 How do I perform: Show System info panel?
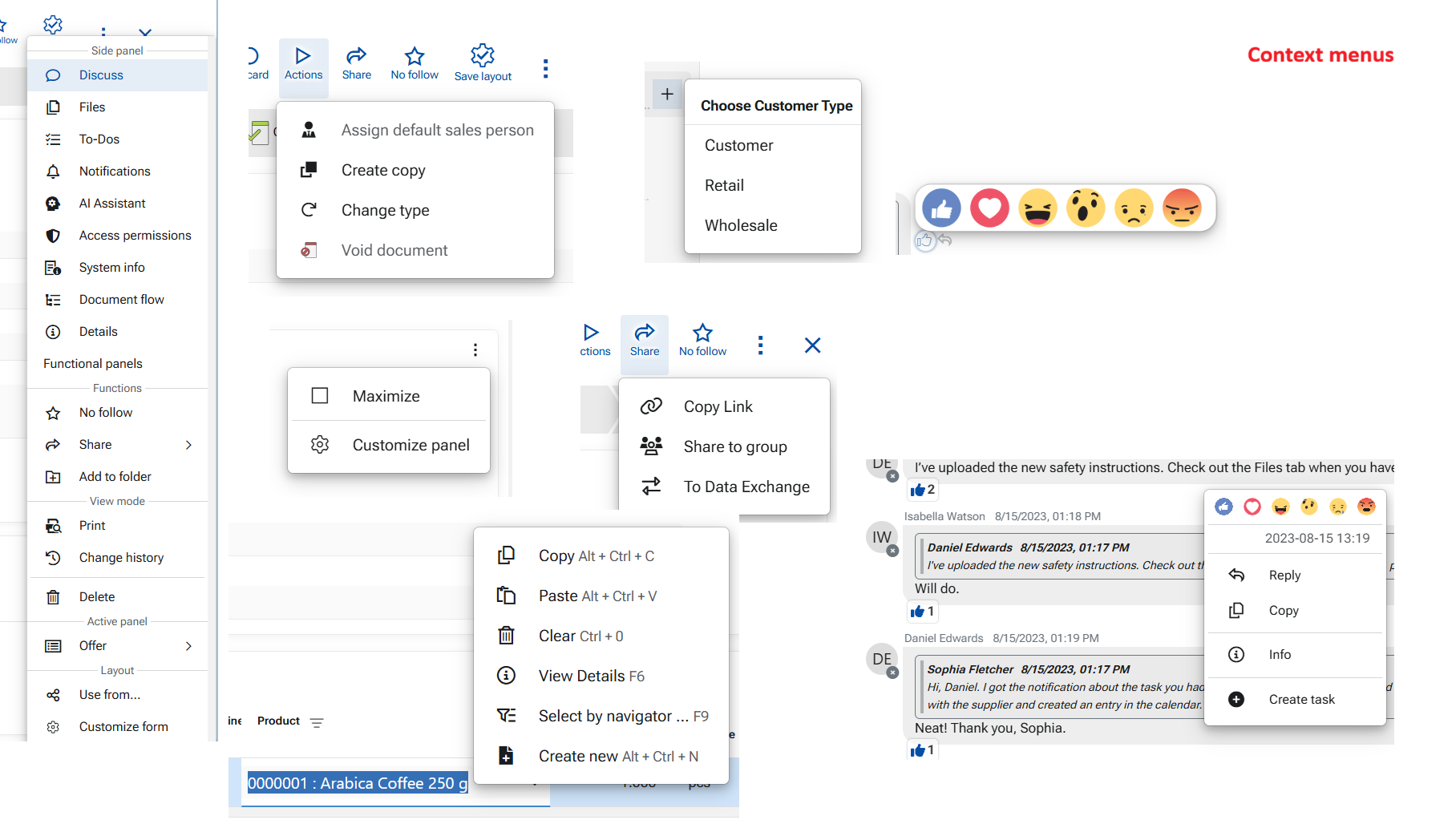point(117,268)
